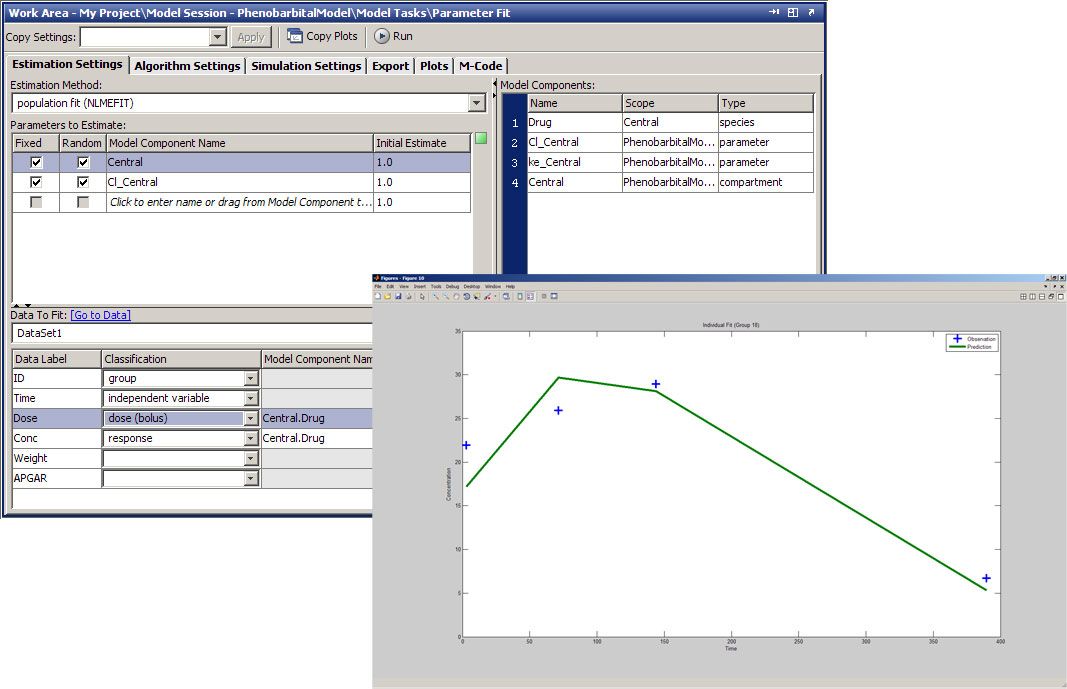Select the Drug species row in Model Components

point(670,122)
